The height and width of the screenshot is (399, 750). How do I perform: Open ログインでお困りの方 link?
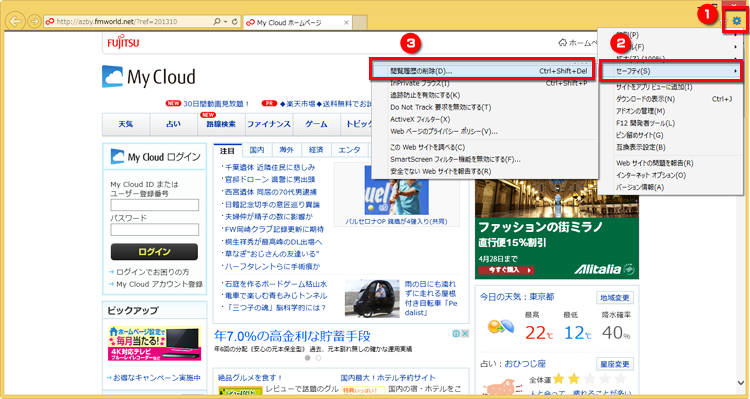(x=153, y=272)
